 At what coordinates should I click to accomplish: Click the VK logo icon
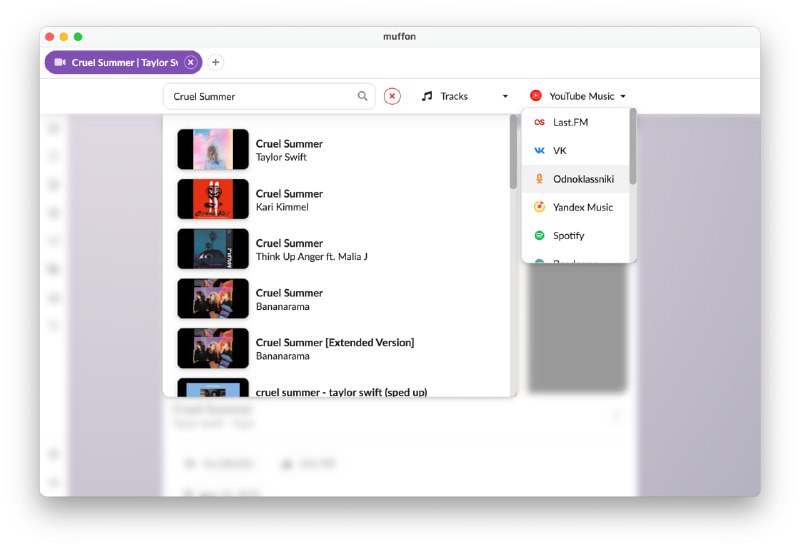pos(539,151)
